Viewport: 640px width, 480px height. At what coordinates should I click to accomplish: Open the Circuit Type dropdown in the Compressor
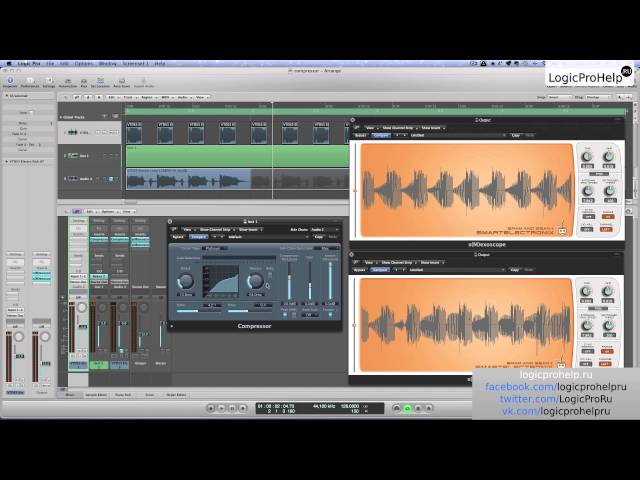(216, 248)
